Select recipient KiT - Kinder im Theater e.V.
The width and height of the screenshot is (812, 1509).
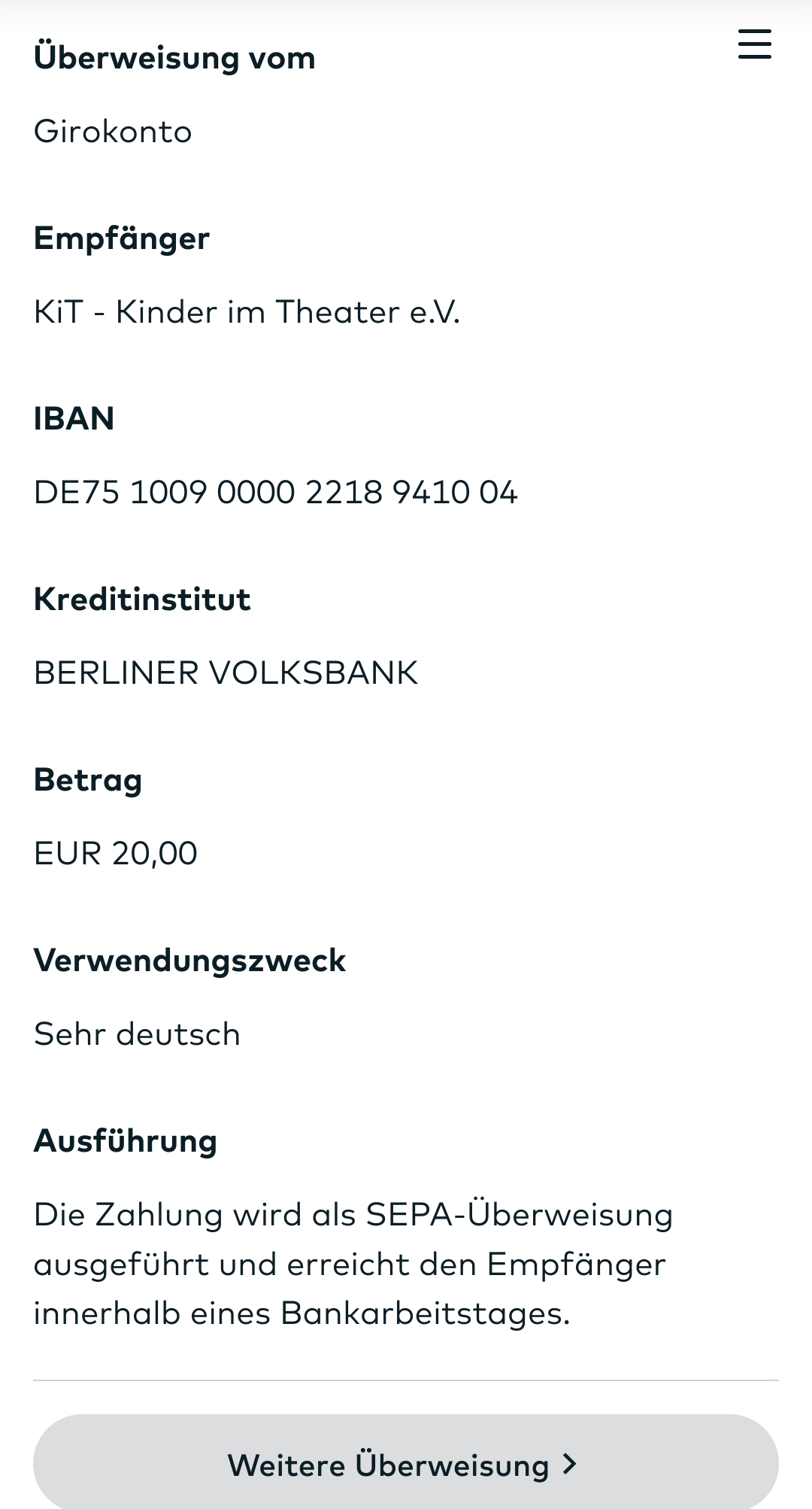pyautogui.click(x=247, y=312)
